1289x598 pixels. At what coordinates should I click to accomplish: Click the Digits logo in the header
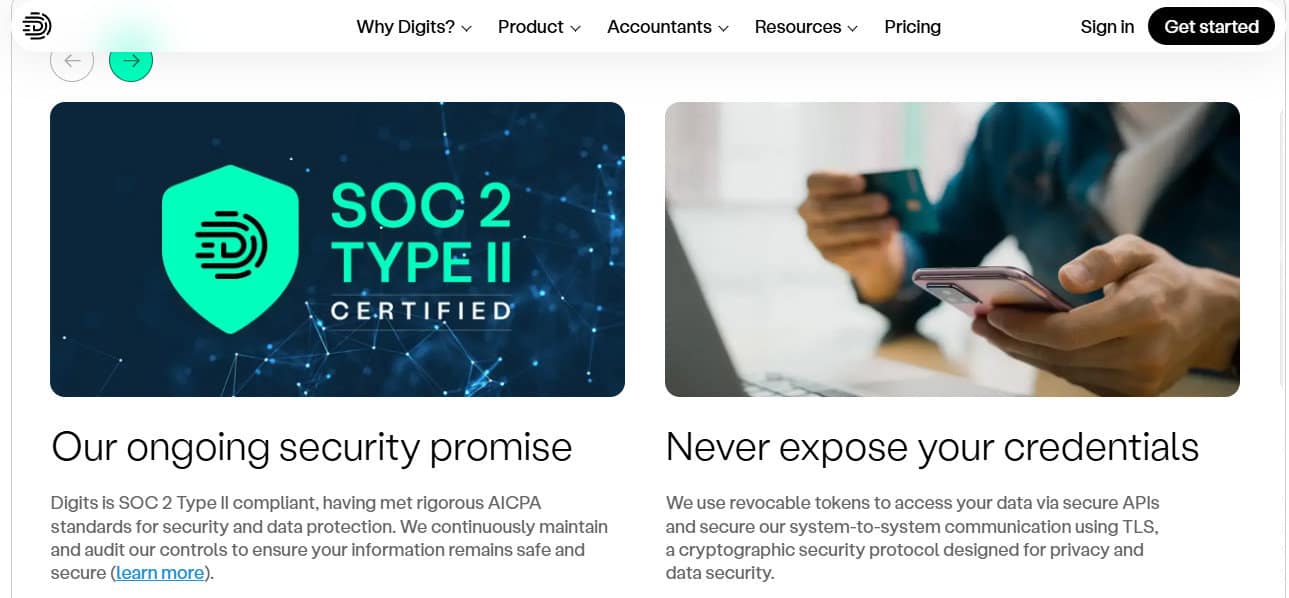(x=37, y=27)
